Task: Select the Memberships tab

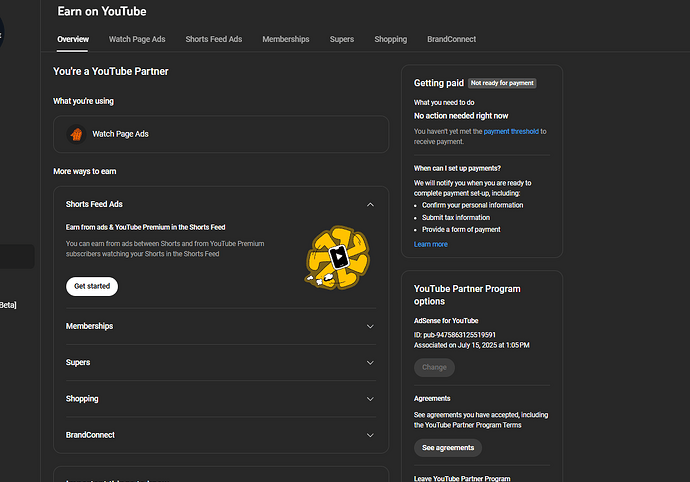Action: pyautogui.click(x=286, y=39)
